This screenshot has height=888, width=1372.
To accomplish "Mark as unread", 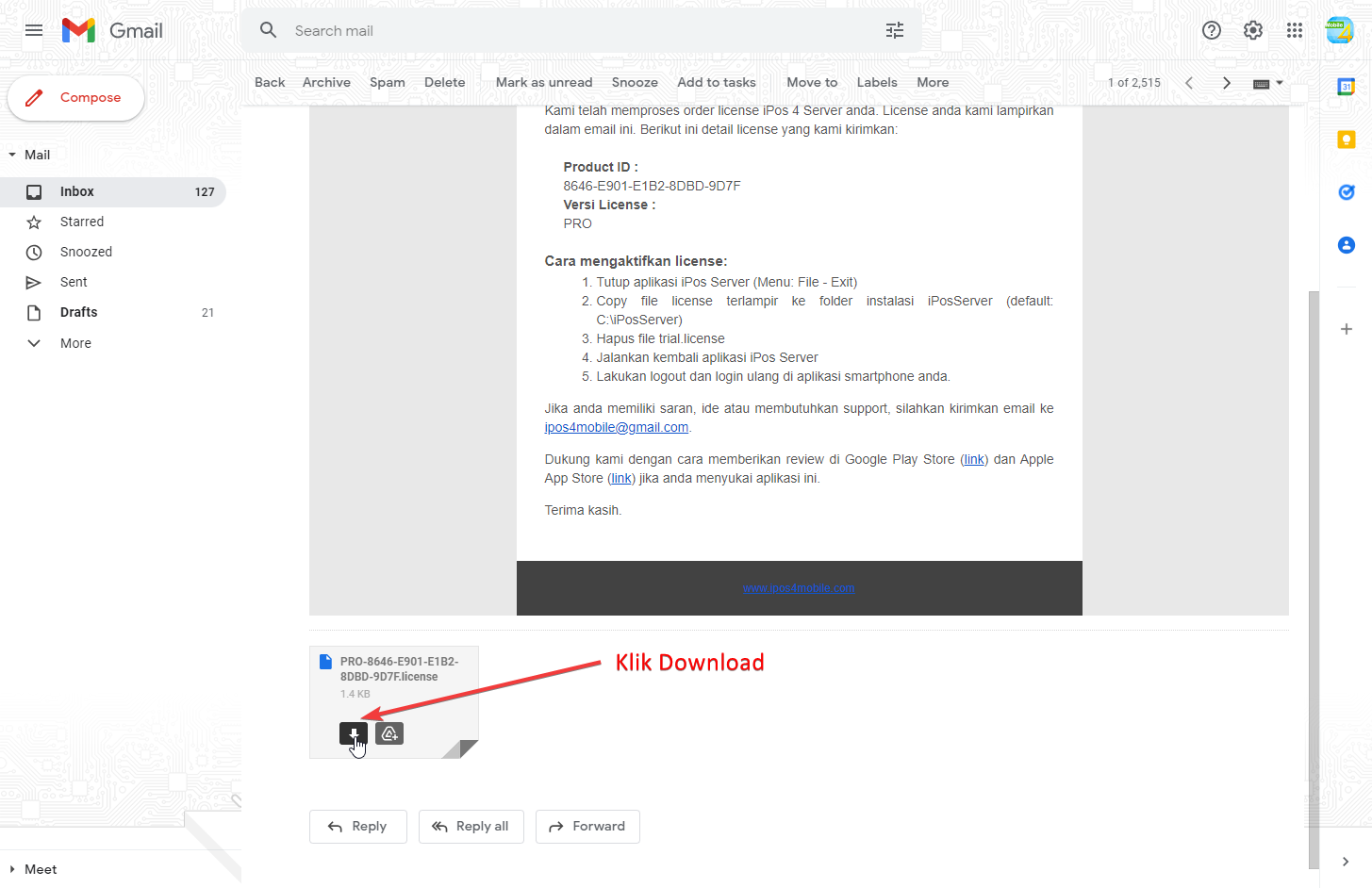I will [x=544, y=83].
